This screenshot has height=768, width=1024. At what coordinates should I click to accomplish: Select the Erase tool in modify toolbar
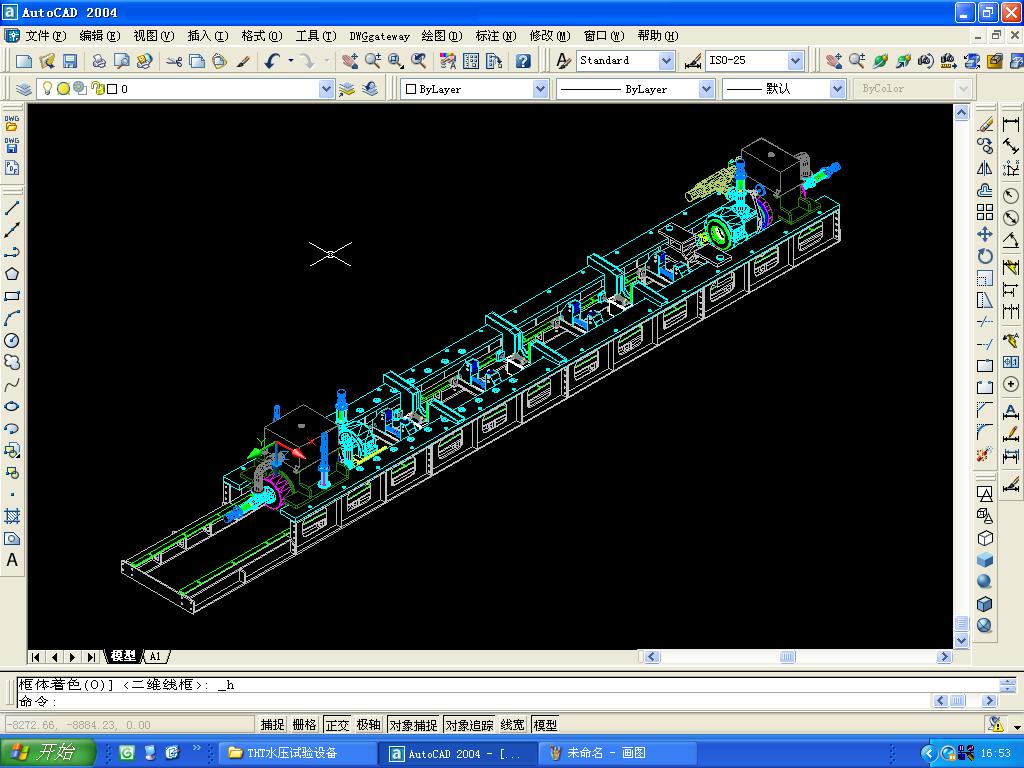985,123
